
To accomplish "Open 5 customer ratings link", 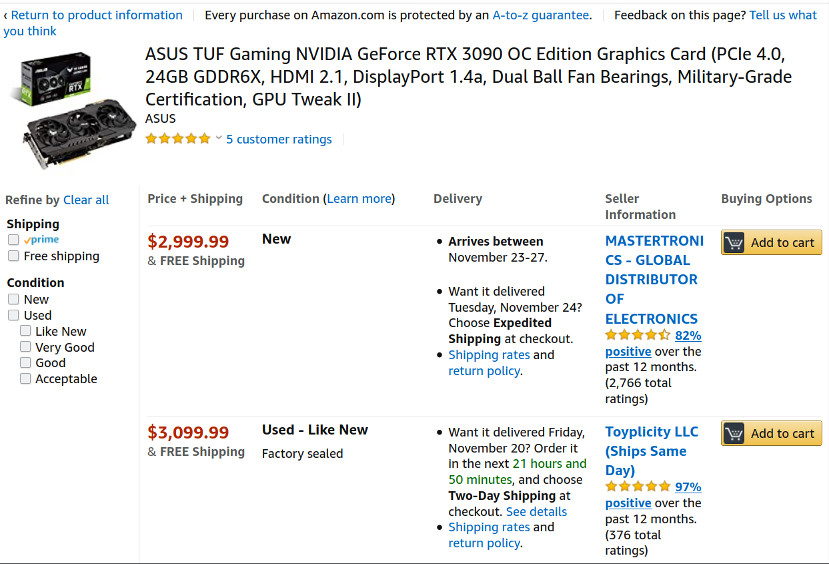I will coord(279,139).
